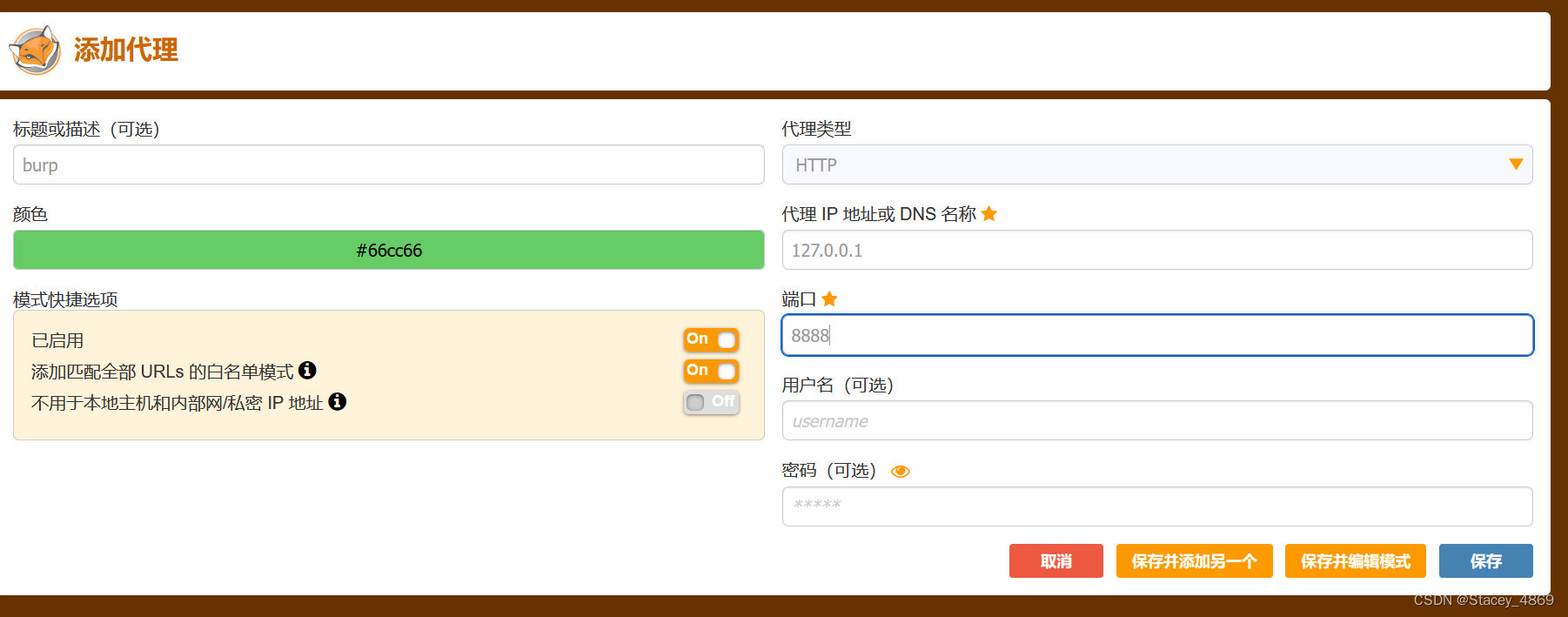The image size is (1568, 617).
Task: Select the 8888 port input field
Action: (1157, 335)
